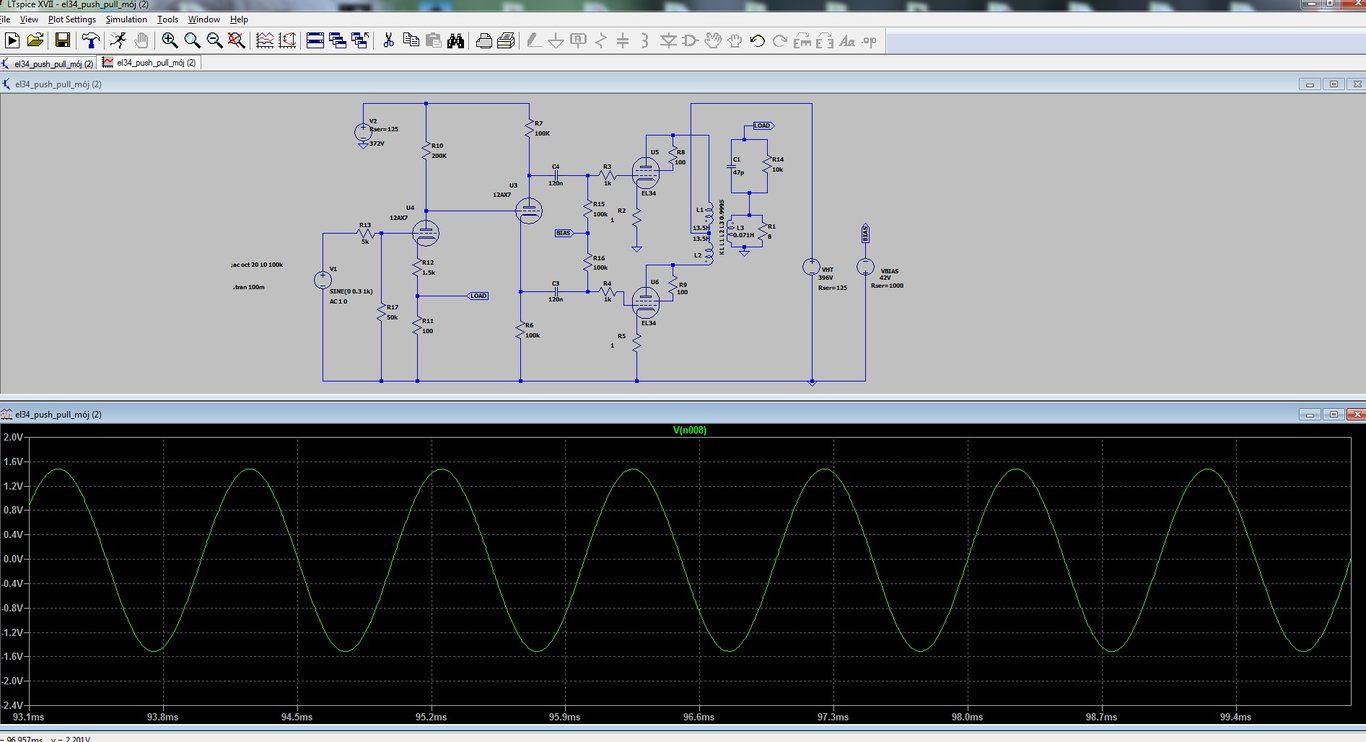Click the V(n008) trace label

point(691,430)
